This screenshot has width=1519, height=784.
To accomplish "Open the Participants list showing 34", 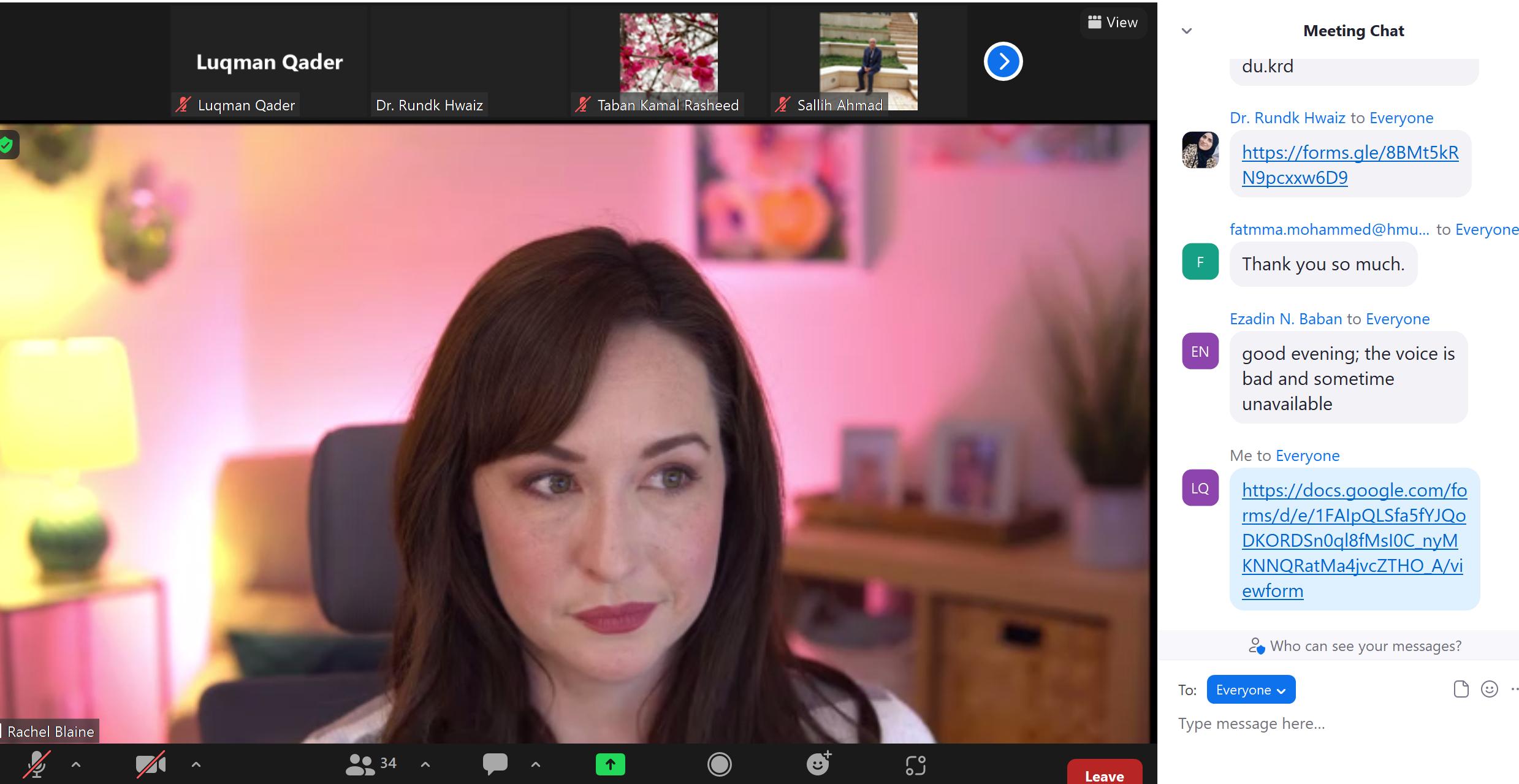I will 371,764.
